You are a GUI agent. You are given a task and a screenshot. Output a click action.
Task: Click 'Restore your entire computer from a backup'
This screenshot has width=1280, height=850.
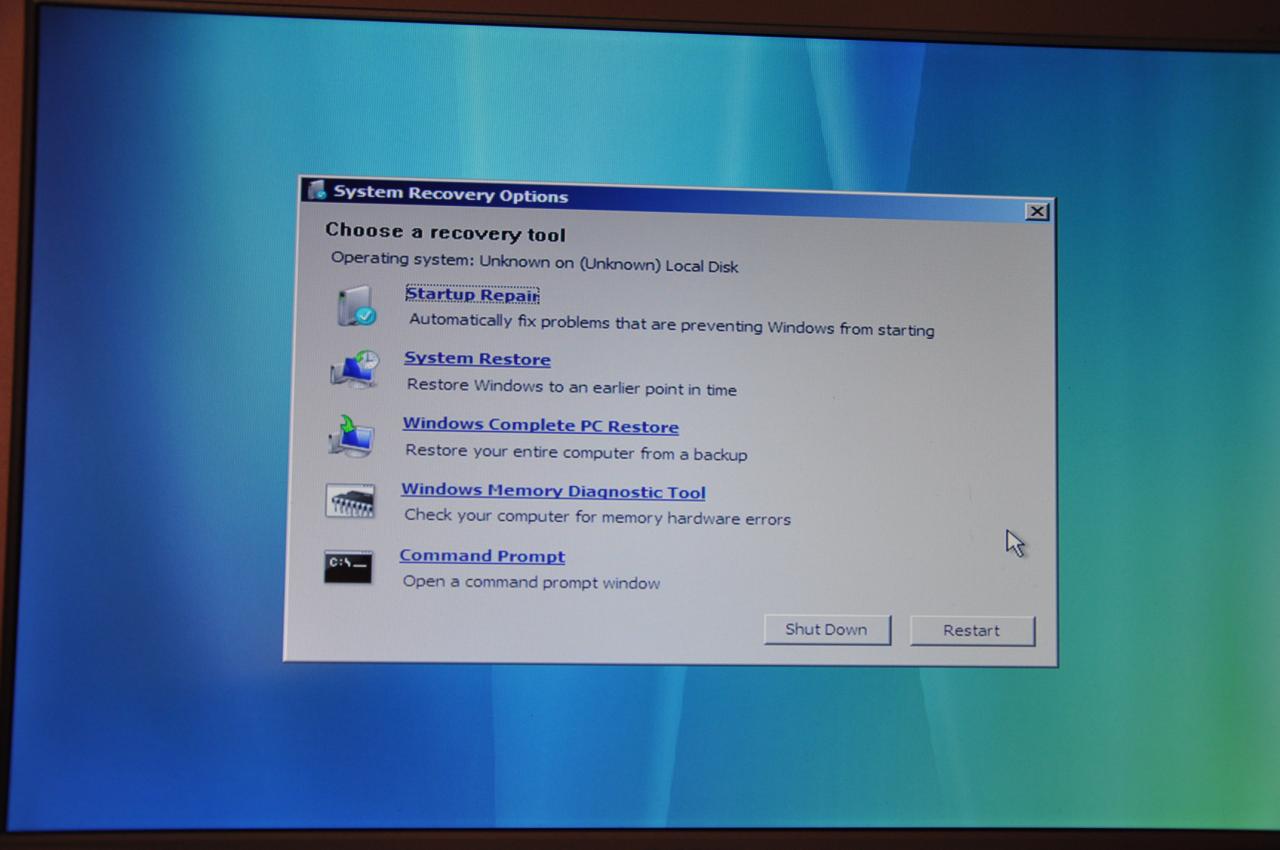coord(576,452)
